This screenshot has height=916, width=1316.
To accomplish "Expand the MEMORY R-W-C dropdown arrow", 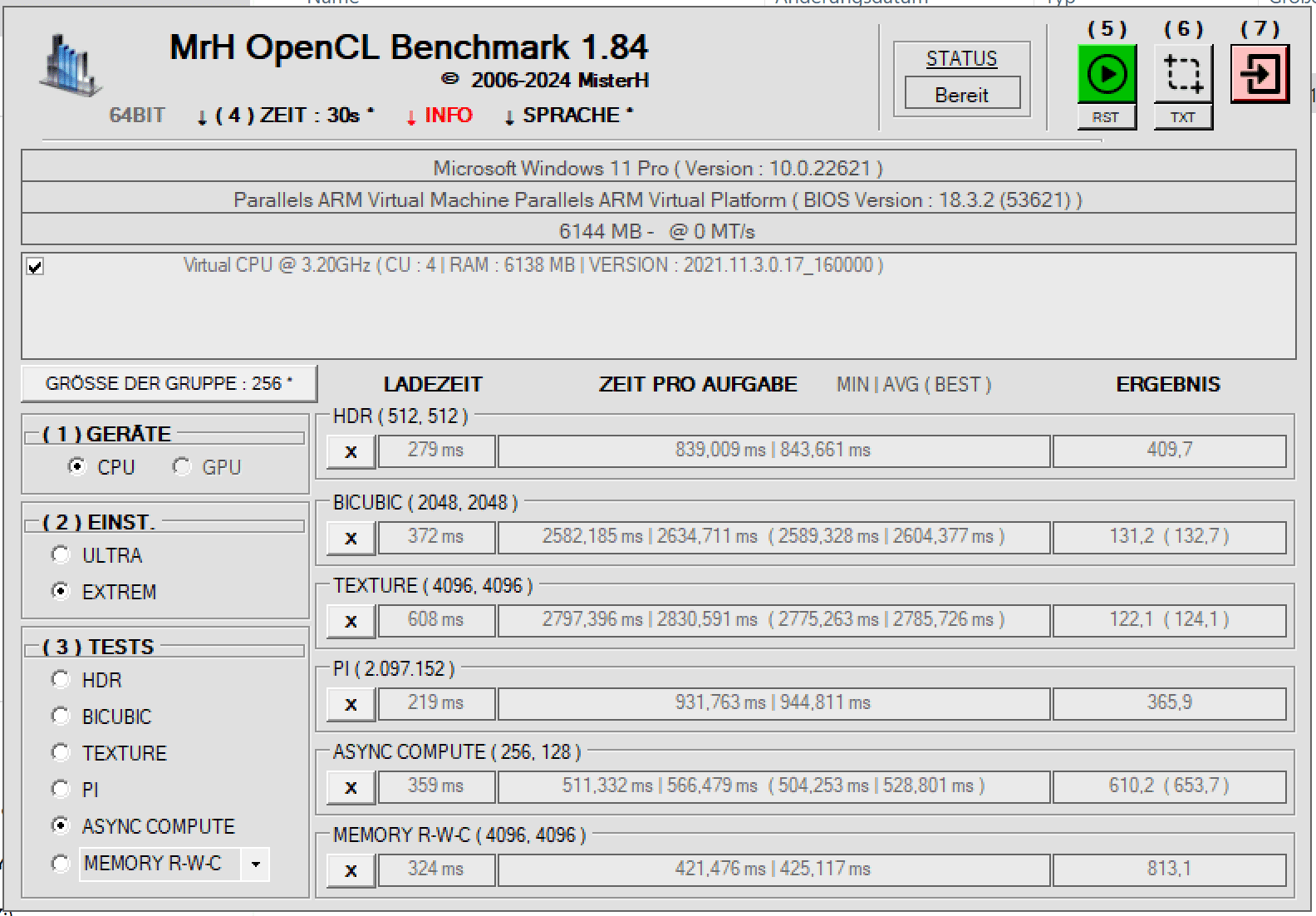I will (x=255, y=864).
